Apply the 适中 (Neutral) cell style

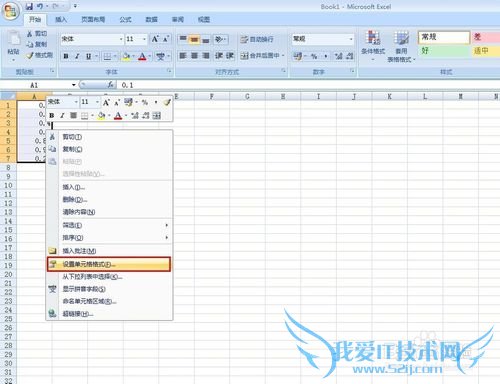click(486, 51)
